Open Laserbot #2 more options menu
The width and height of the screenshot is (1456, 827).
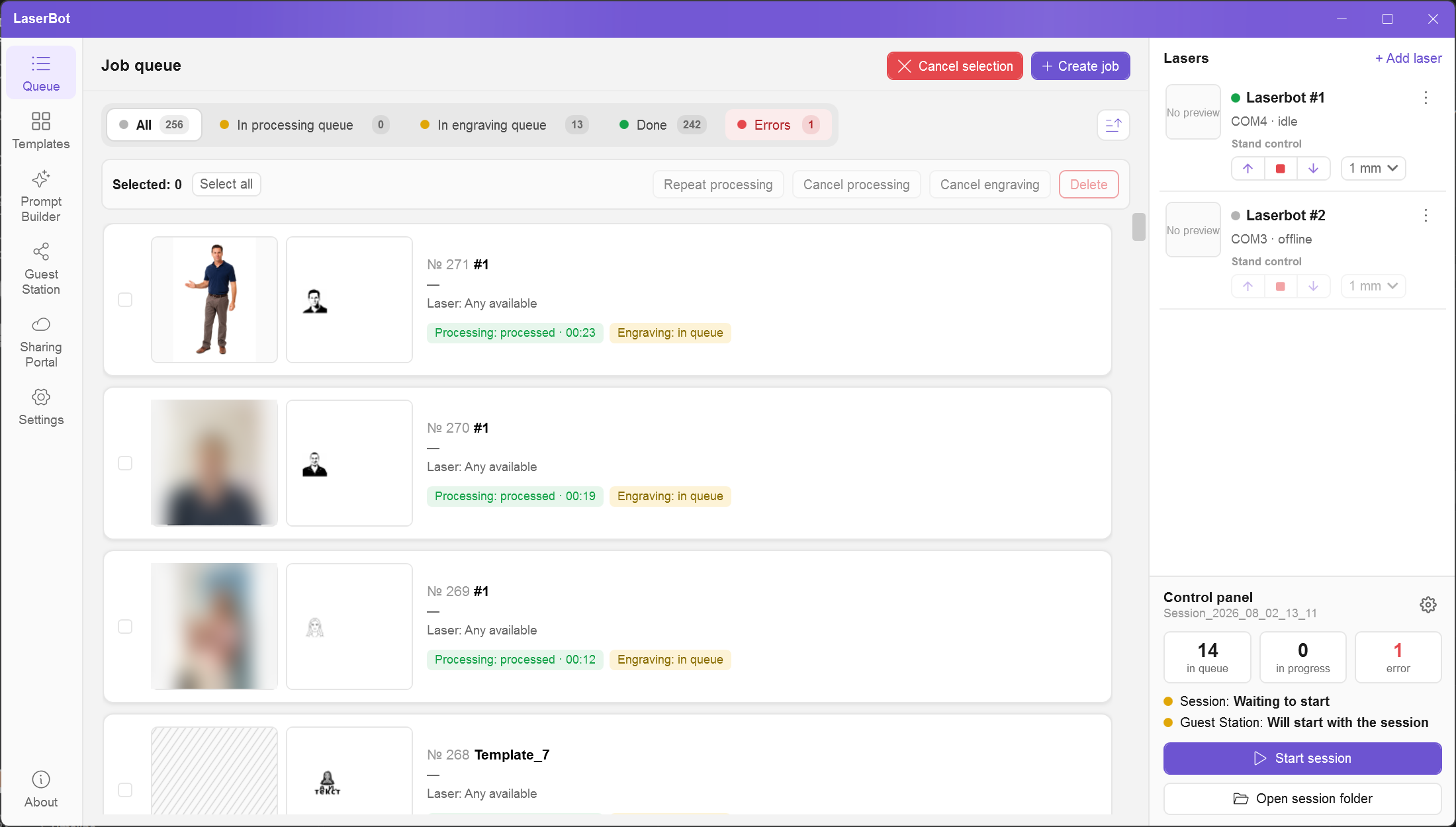click(x=1426, y=216)
